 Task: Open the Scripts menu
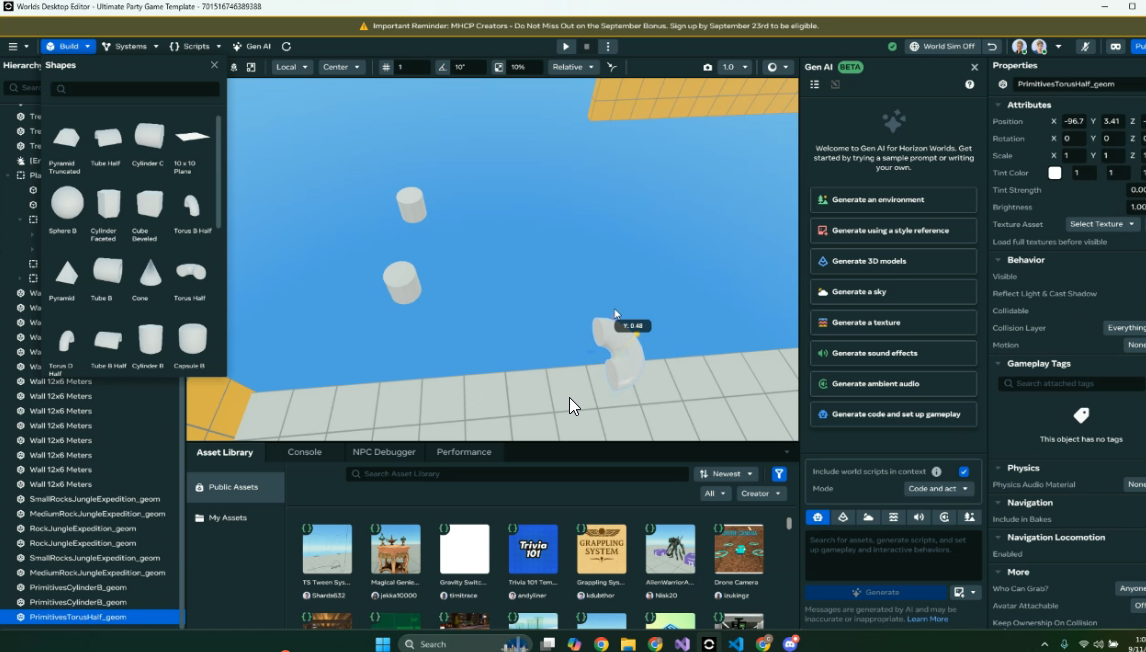click(x=195, y=46)
